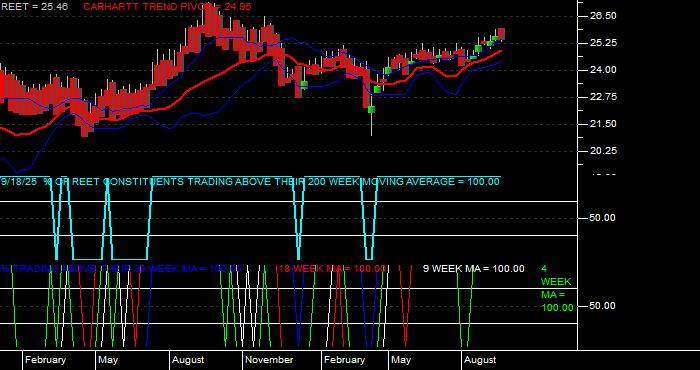Click the 9 WEEK MA = 100.00 label
The image size is (700, 370).
point(474,269)
